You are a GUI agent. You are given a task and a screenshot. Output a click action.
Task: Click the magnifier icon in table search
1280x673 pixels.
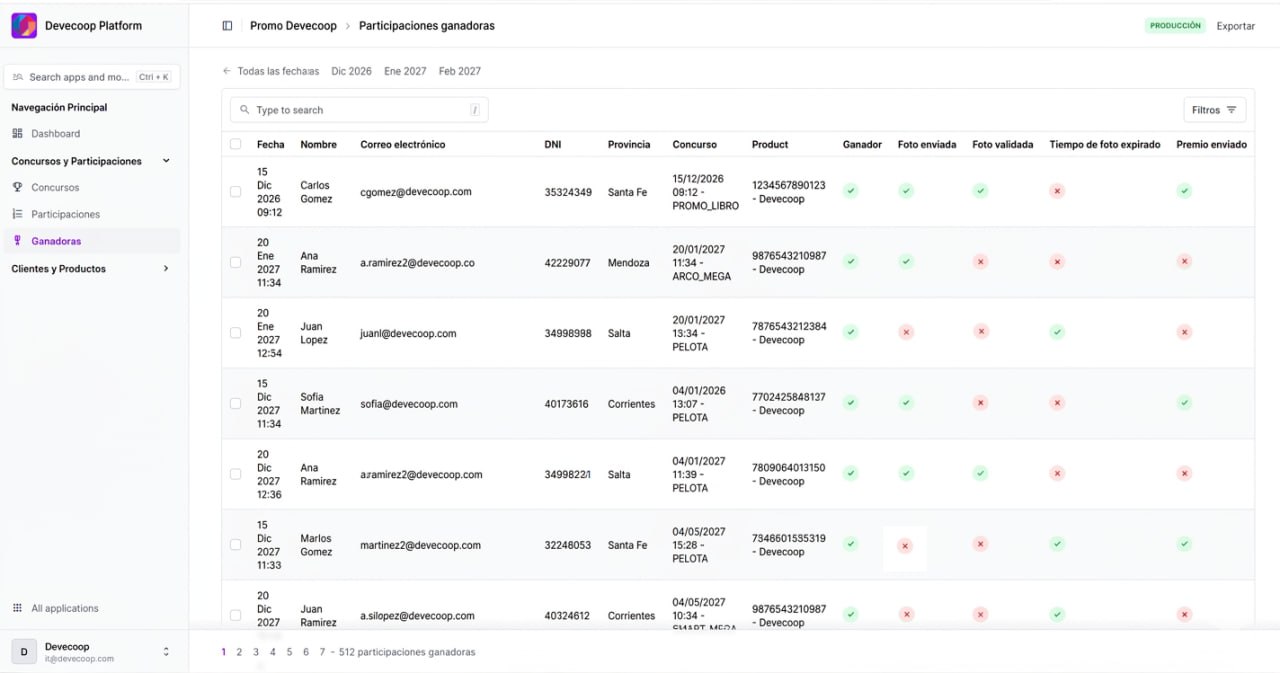coord(244,110)
